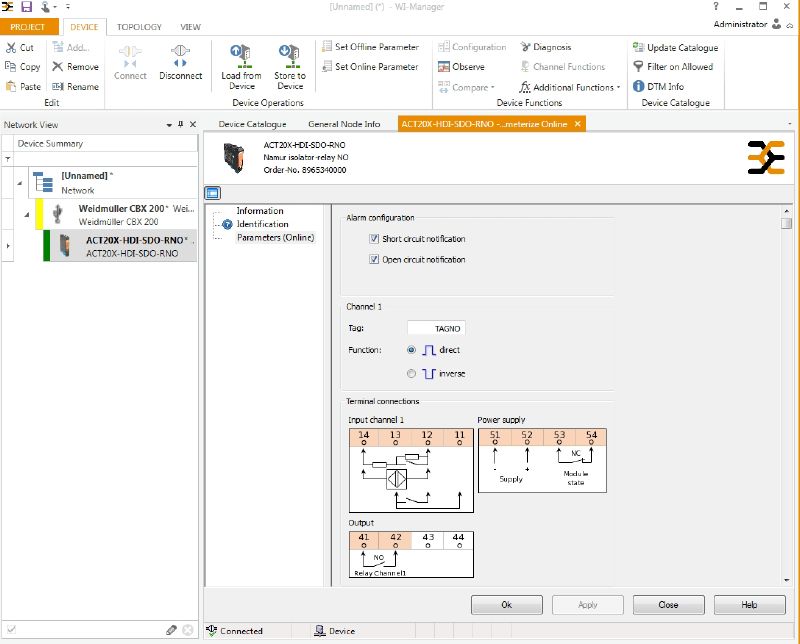Click the filter dropdown under Device Summary
Viewport: 800px width, 644px height.
(x=8, y=159)
